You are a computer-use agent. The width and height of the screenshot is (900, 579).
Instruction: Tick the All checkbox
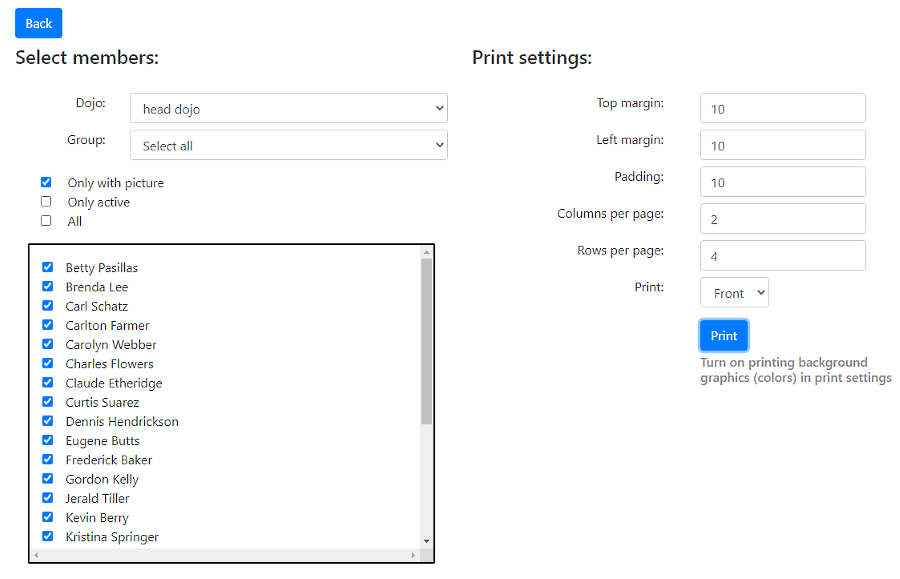coord(46,220)
